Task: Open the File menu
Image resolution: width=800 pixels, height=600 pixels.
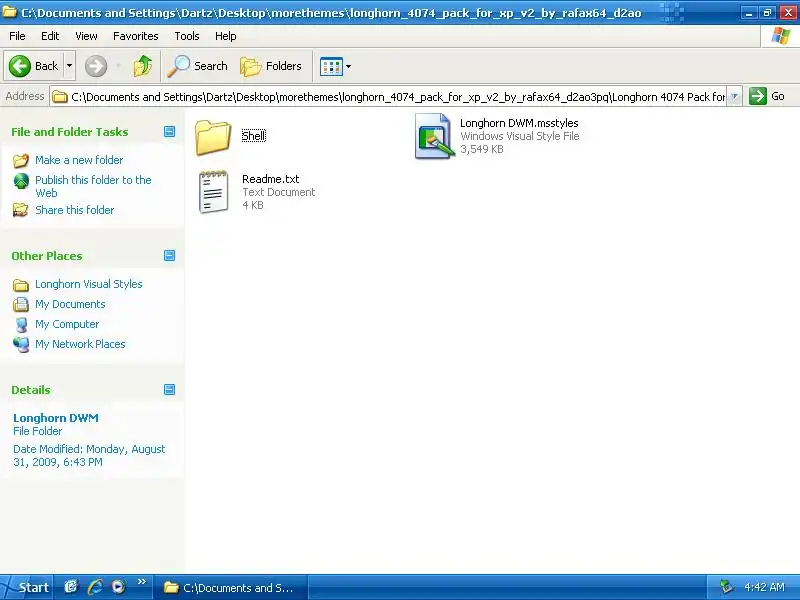Action: coord(17,36)
